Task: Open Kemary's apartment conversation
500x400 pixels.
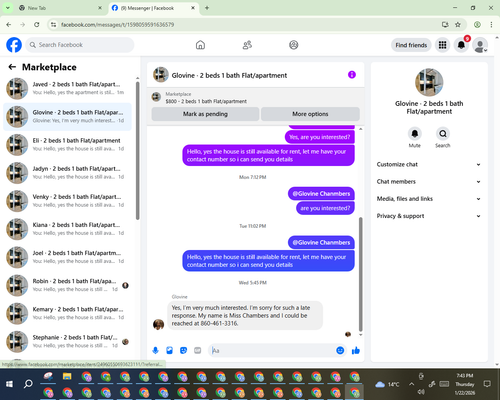Action: click(68, 313)
